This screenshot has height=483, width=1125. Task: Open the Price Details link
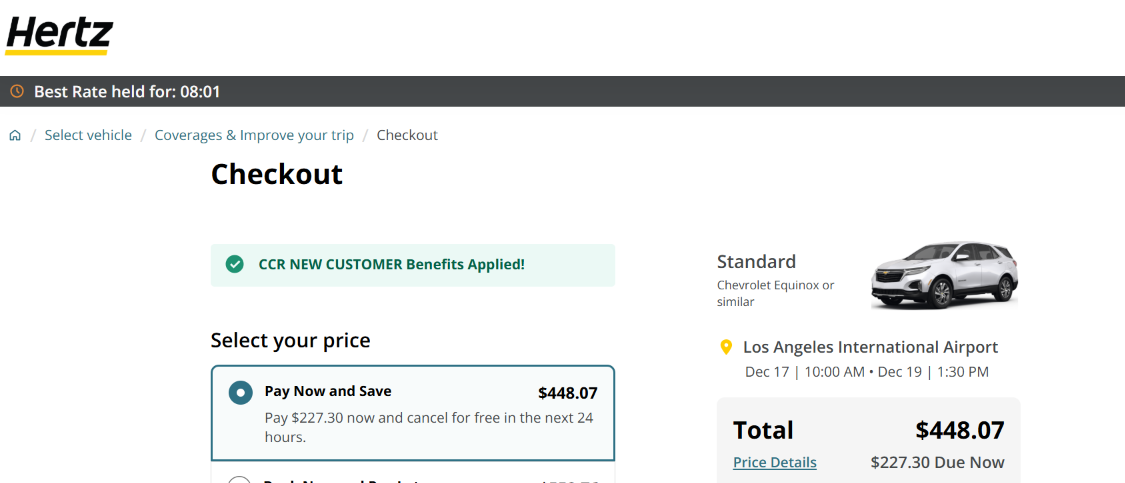[774, 462]
